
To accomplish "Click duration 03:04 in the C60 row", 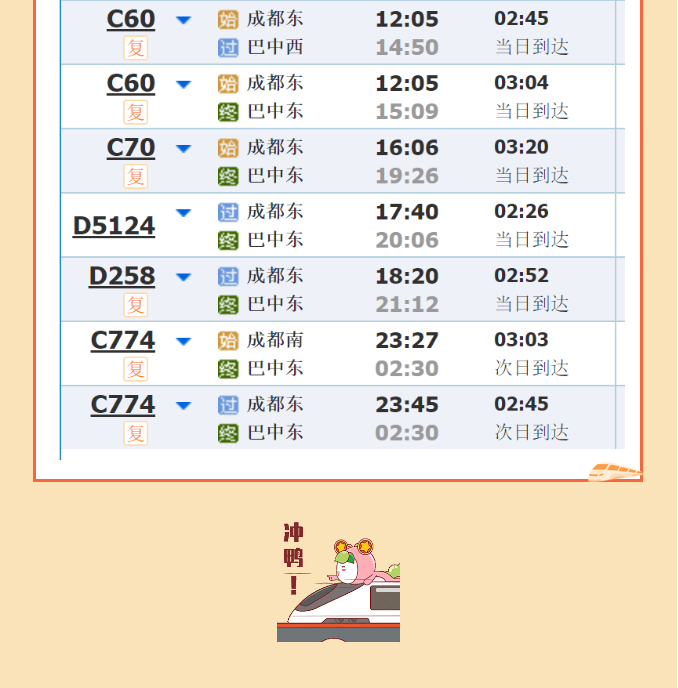I will pyautogui.click(x=521, y=82).
